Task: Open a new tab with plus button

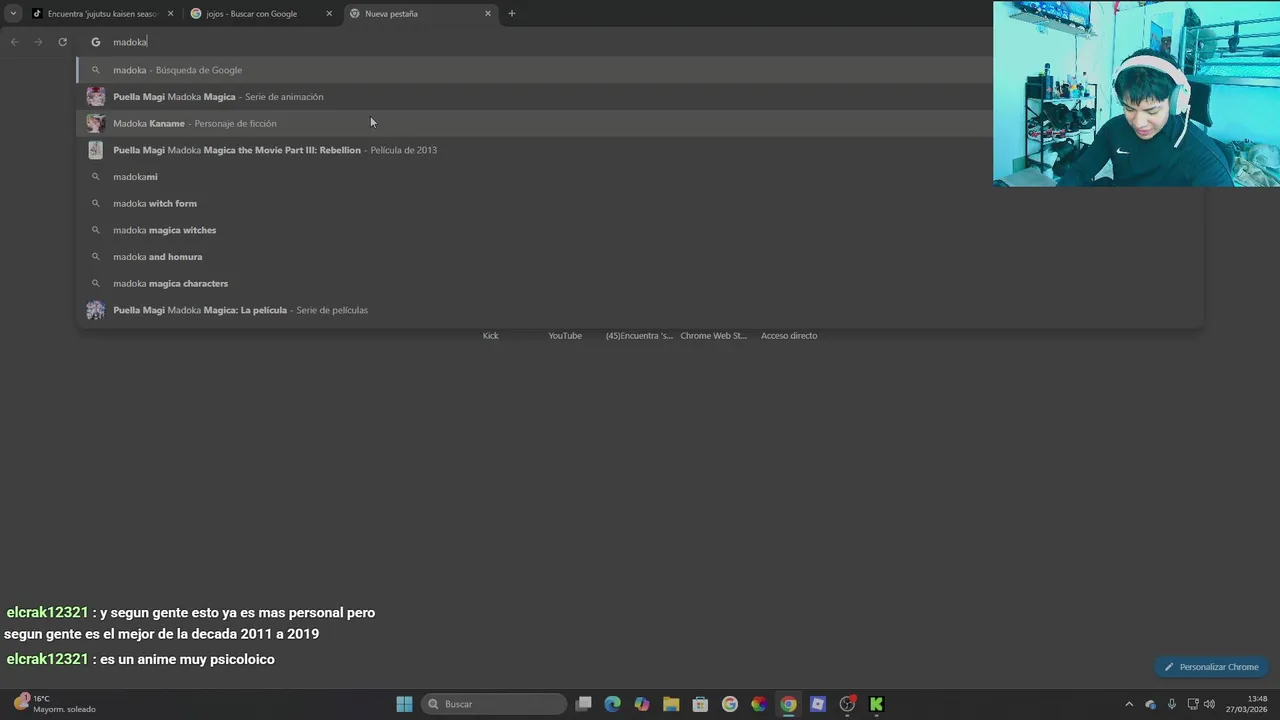Action: [x=512, y=14]
